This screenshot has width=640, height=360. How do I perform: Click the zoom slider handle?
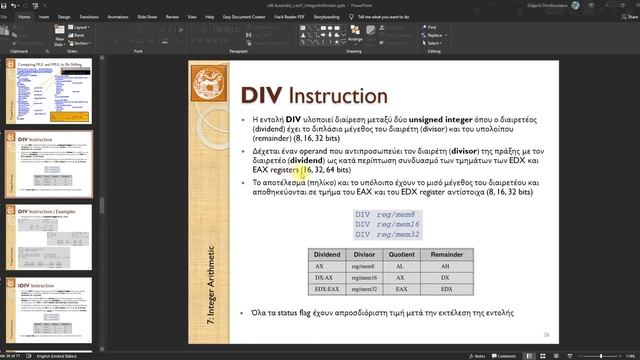(601, 356)
